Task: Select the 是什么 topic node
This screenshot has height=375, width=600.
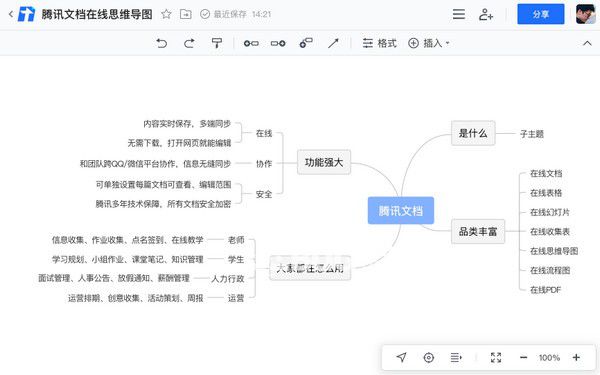Action: [x=473, y=133]
